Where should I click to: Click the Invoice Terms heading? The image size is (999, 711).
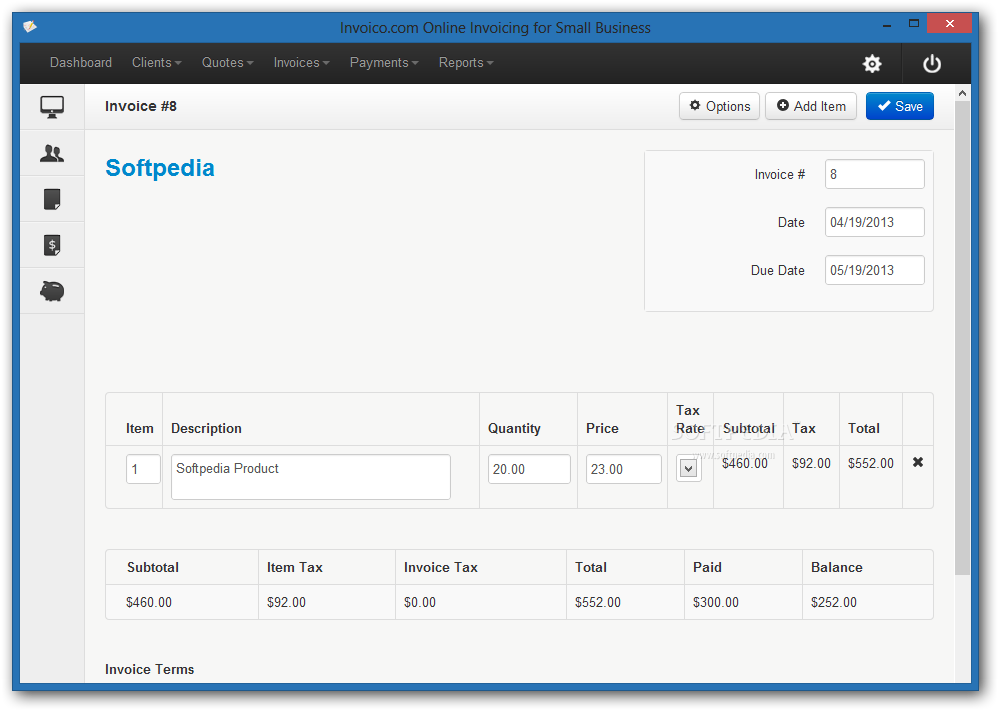[x=150, y=670]
